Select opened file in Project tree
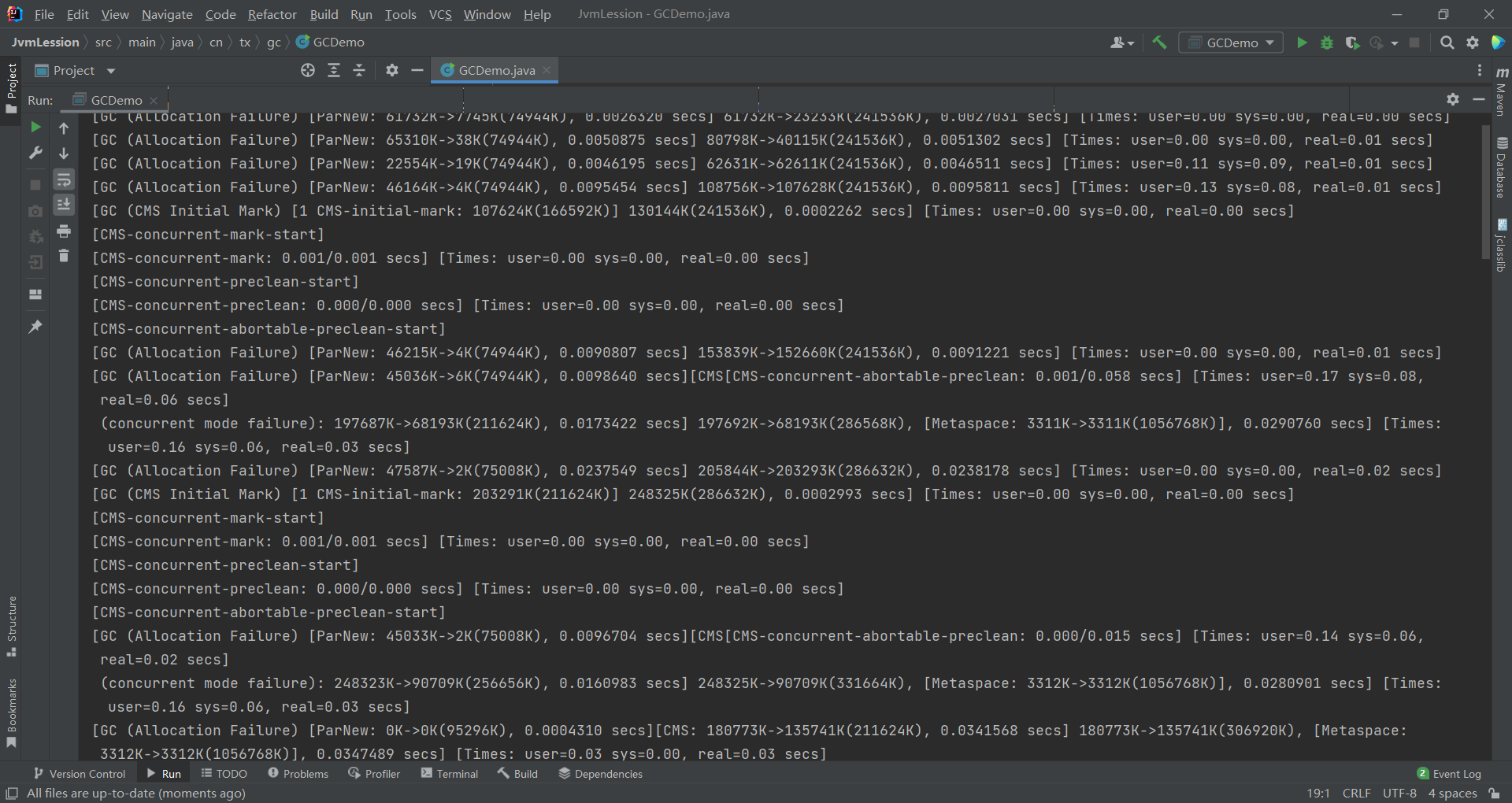The width and height of the screenshot is (1512, 803). click(x=308, y=70)
